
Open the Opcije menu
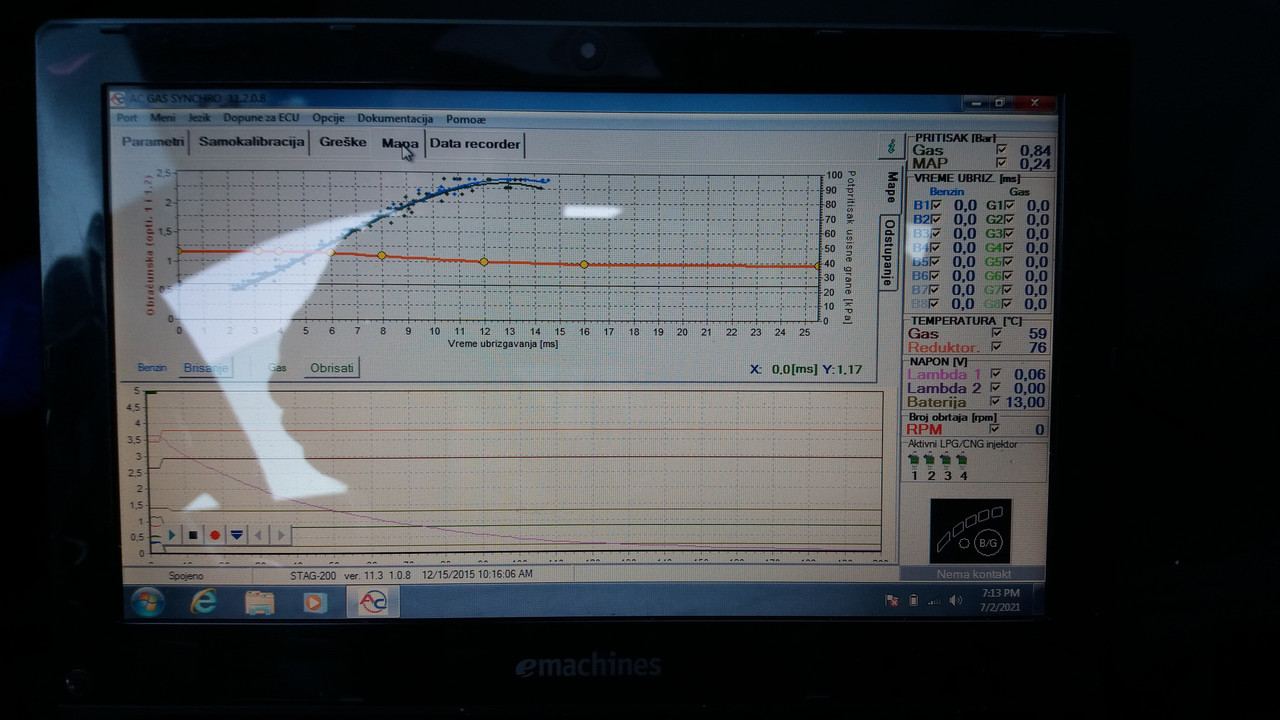[328, 118]
